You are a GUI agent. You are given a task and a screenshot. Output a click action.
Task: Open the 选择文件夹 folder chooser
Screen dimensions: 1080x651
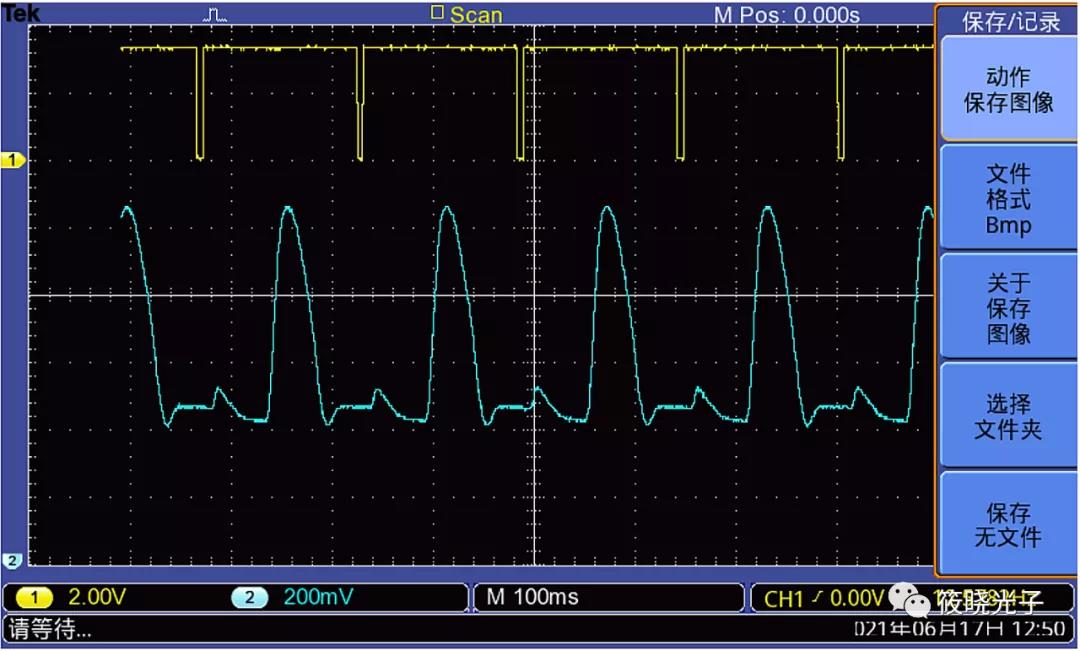click(1007, 417)
